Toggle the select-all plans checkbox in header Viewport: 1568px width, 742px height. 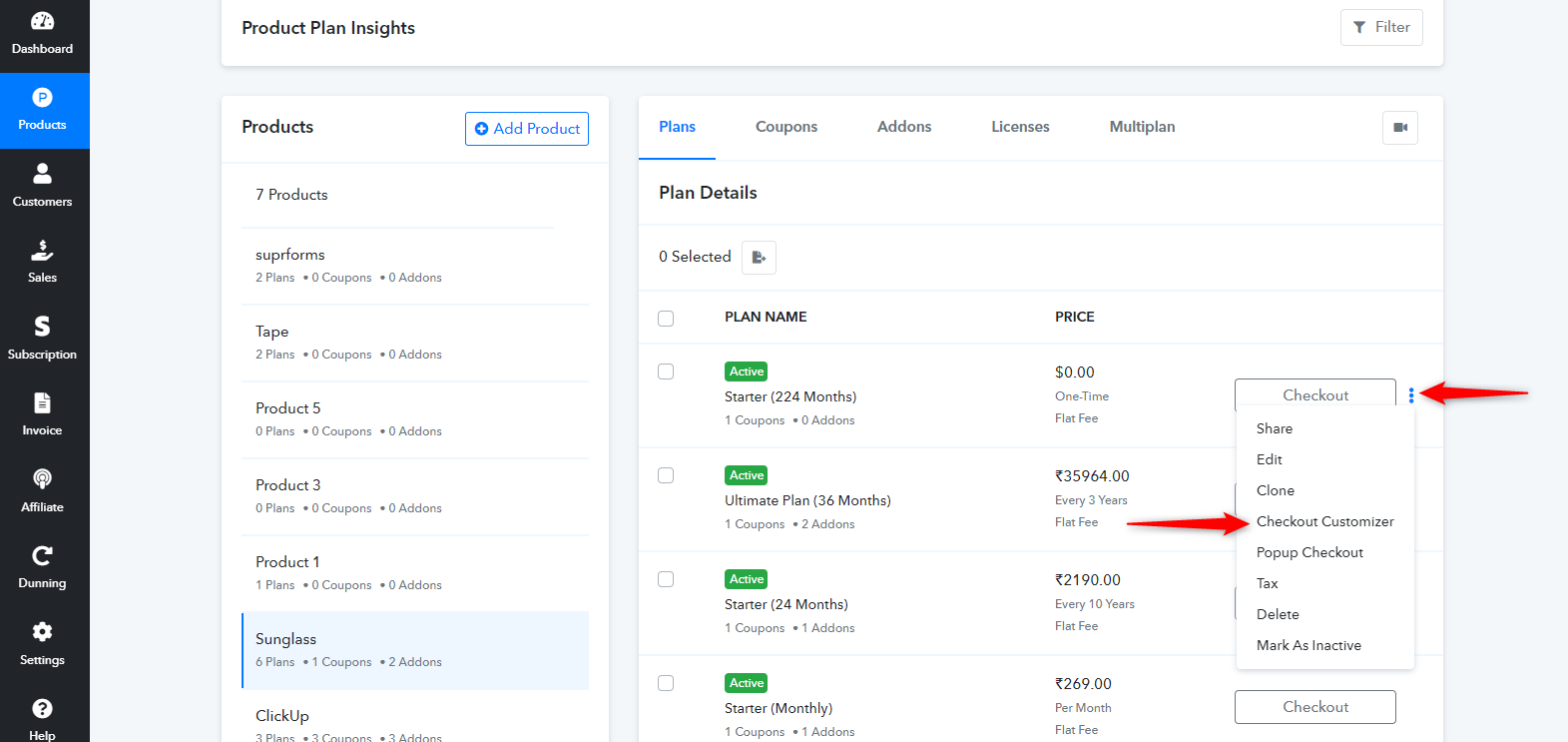[666, 319]
